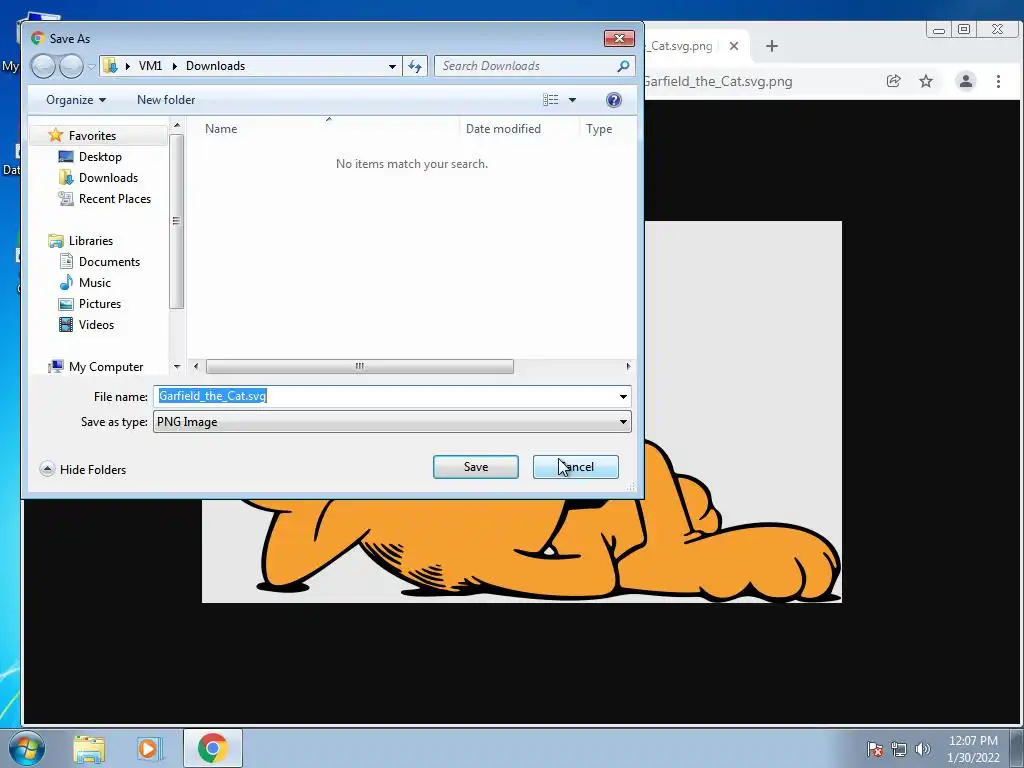Screen dimensions: 1024x768
Task: Click the network tray icon
Action: coord(899,749)
